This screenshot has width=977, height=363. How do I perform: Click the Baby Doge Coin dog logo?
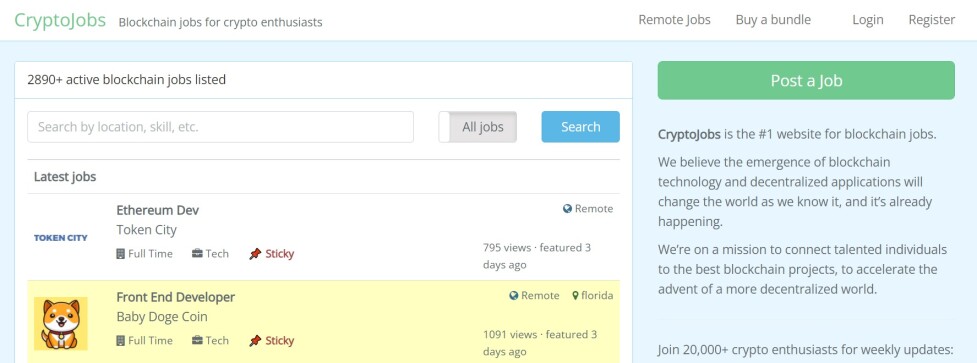pos(60,324)
